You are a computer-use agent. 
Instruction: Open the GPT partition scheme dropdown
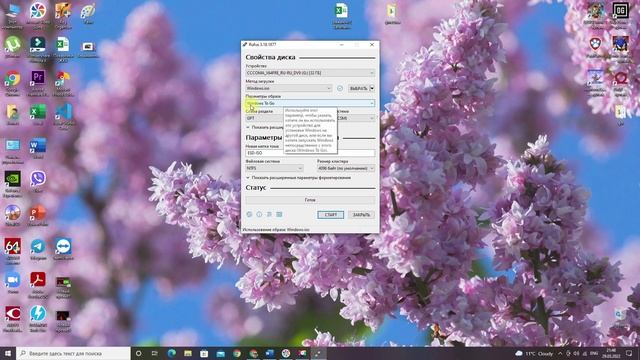click(264, 118)
